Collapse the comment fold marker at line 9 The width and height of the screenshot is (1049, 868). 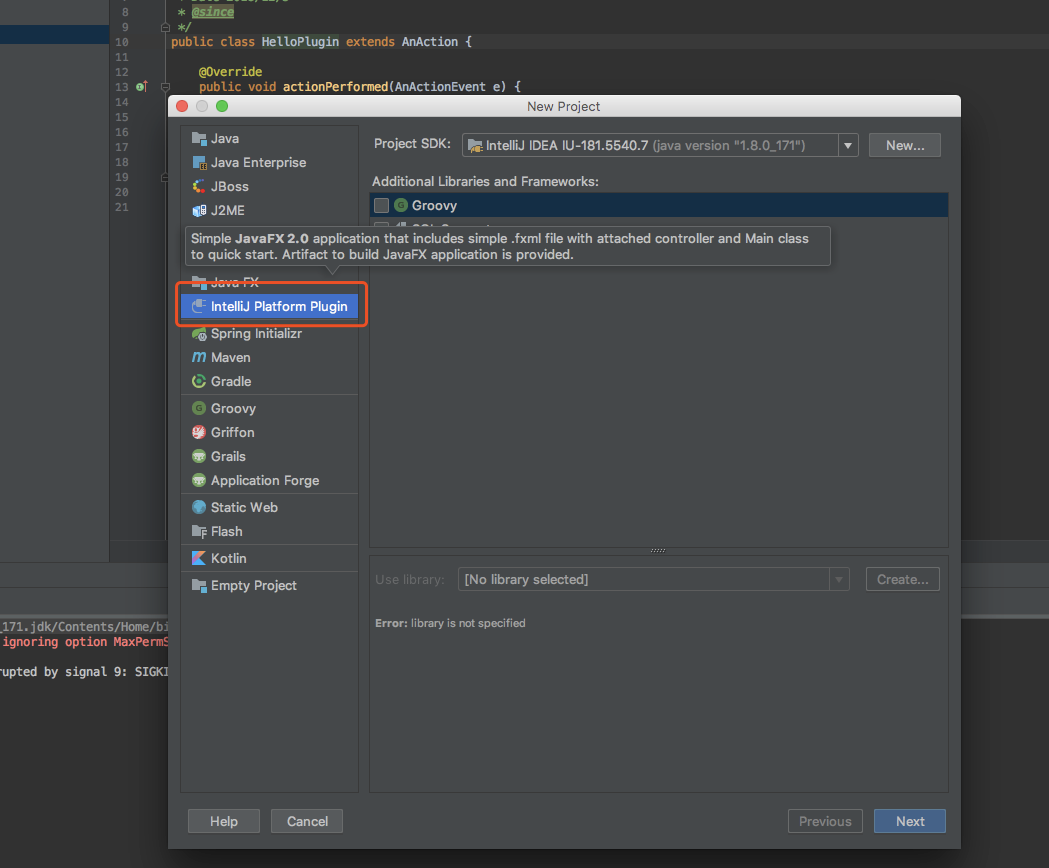[x=165, y=27]
